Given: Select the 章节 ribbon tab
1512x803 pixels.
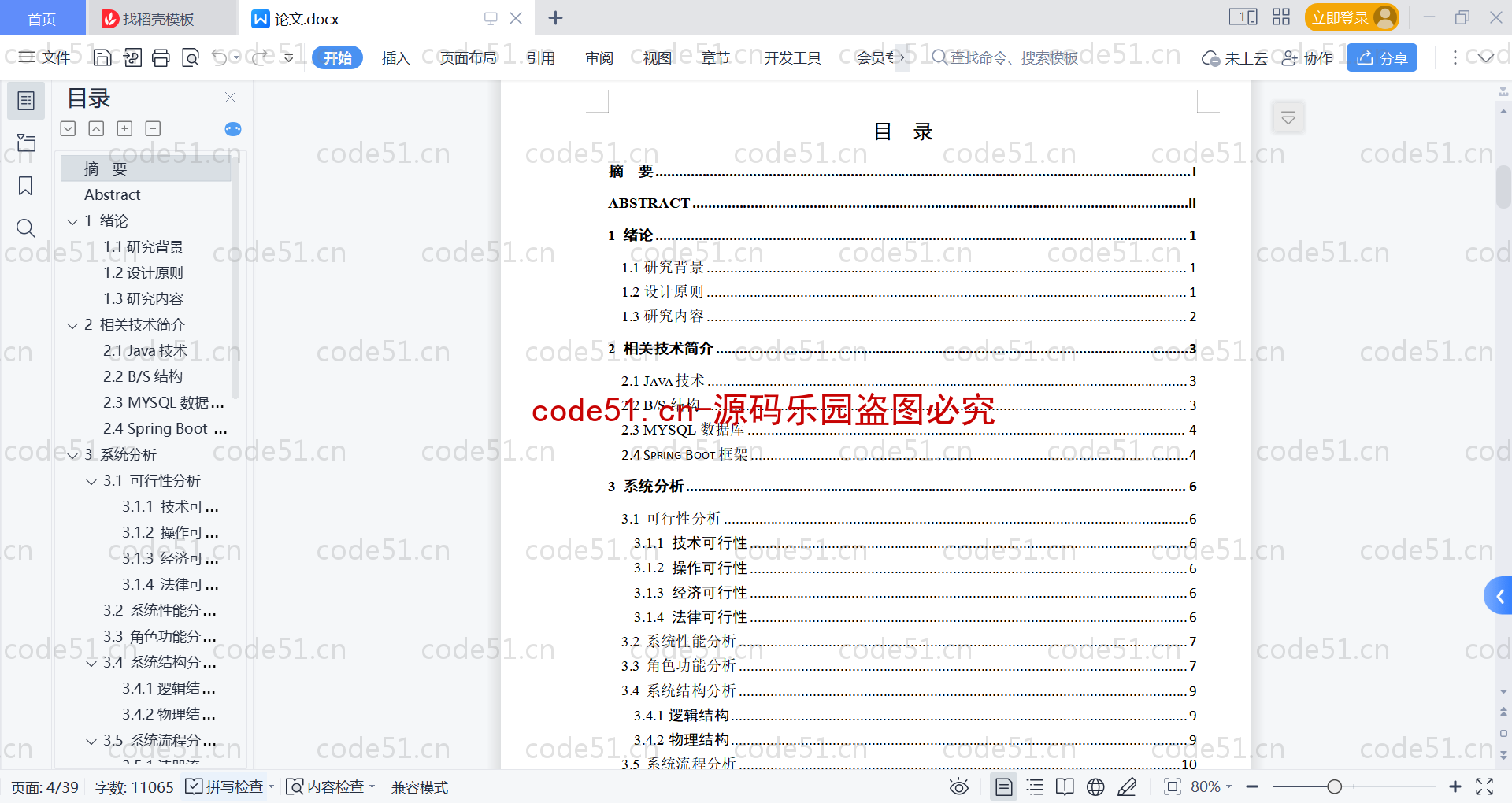Looking at the screenshot, I should tap(716, 57).
